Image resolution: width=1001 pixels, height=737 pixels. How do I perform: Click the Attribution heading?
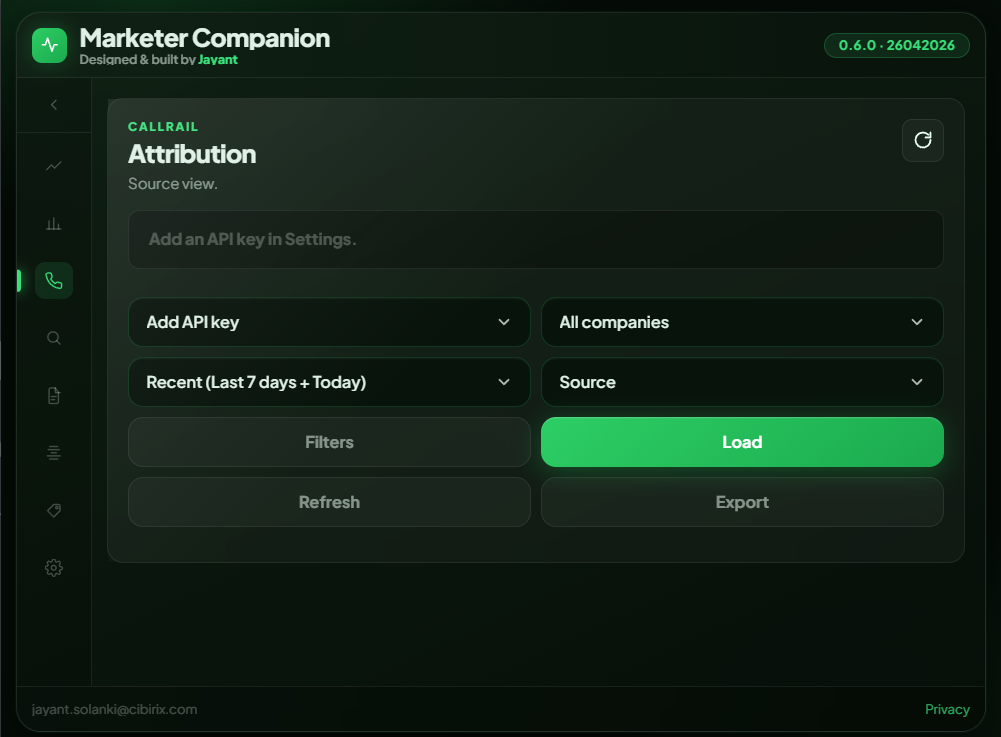192,155
